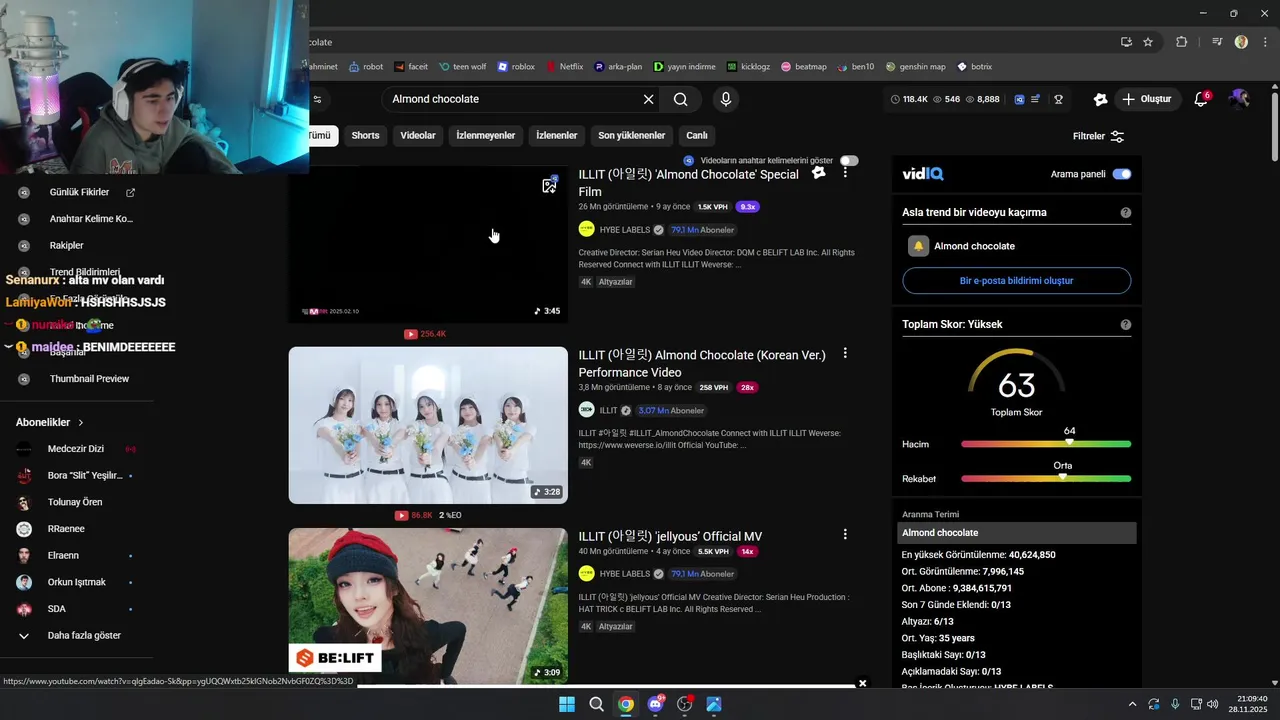
Task: Click the taskbar volume icon
Action: pyautogui.click(x=1212, y=704)
